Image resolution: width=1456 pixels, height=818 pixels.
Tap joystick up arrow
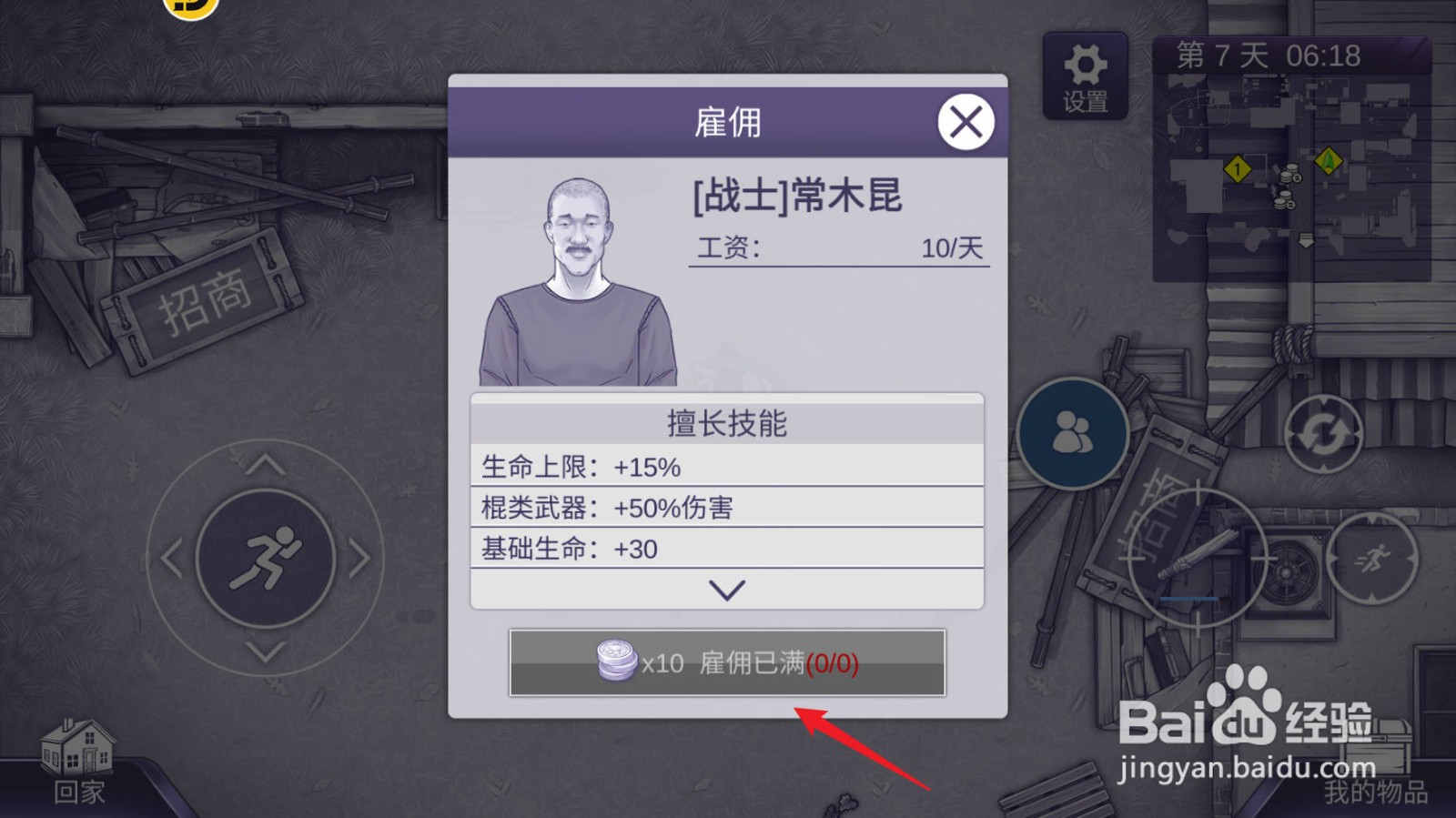pyautogui.click(x=265, y=465)
